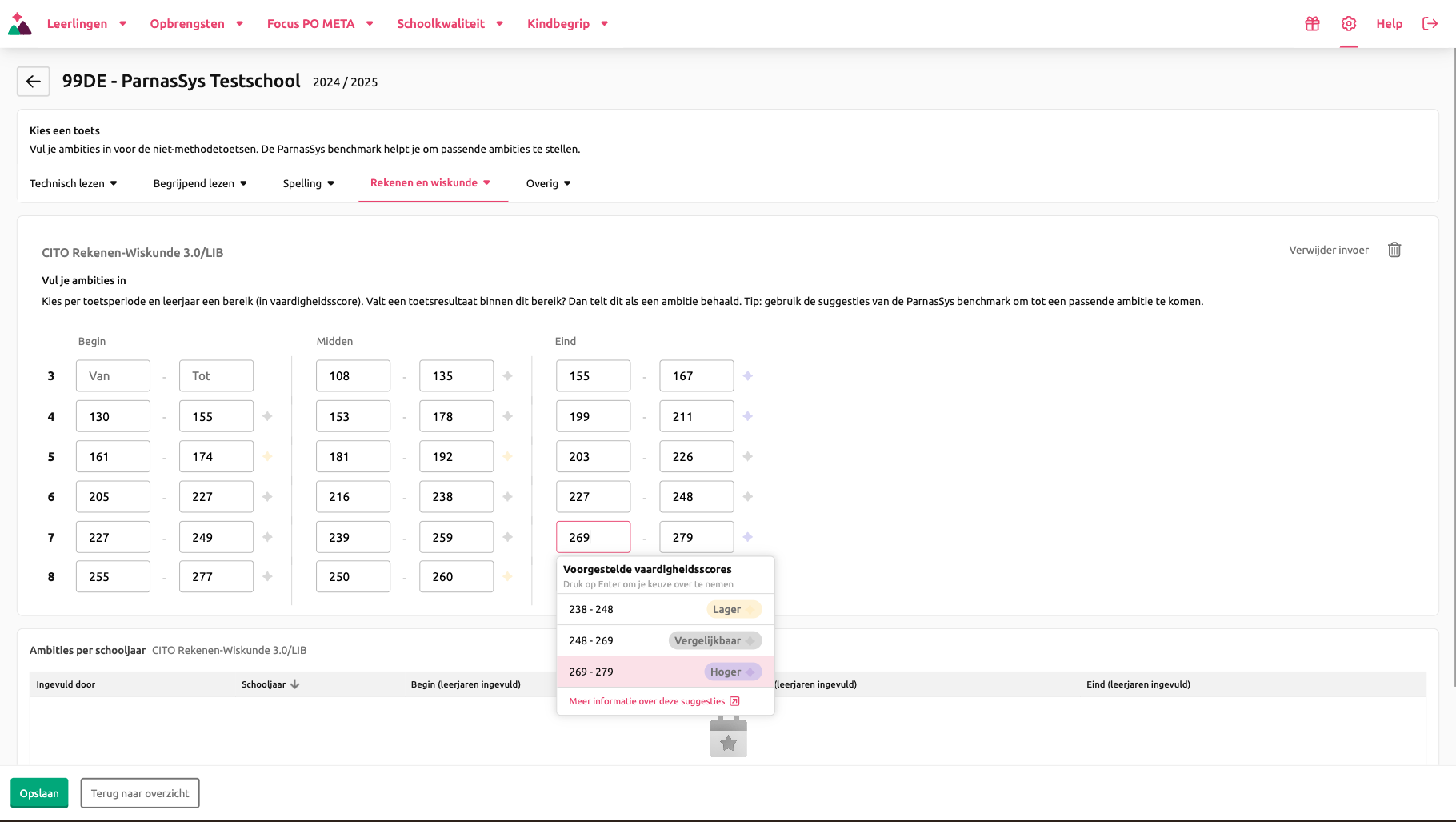
Task: Click suggestion sparkle for grade 7 Eind
Action: pyautogui.click(x=748, y=537)
